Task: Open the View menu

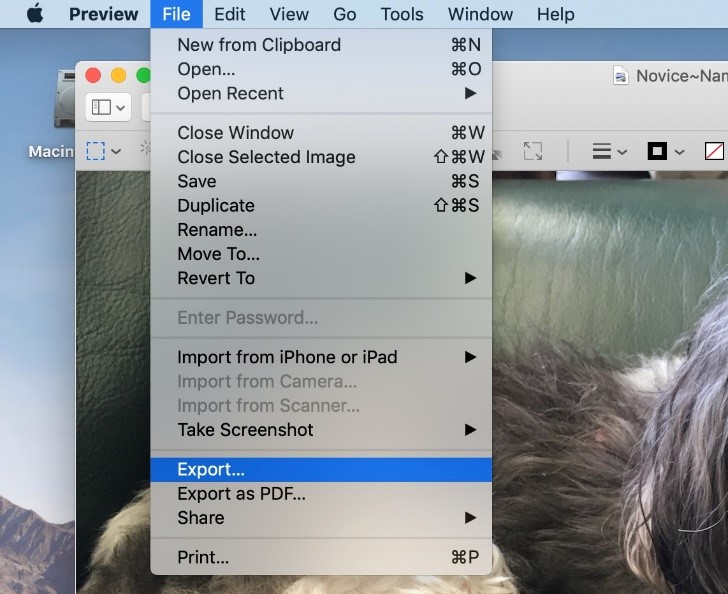Action: (289, 14)
